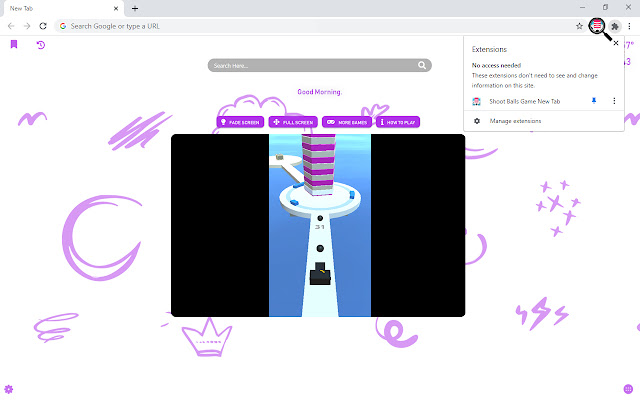Viewport: 640px width, 400px height.
Task: Minimize the browser window
Action: point(582,7)
